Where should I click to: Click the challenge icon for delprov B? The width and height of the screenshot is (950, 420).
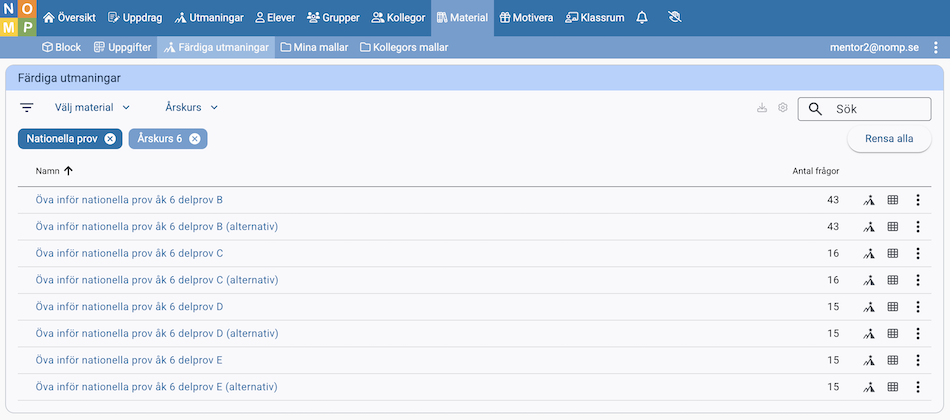pos(869,200)
